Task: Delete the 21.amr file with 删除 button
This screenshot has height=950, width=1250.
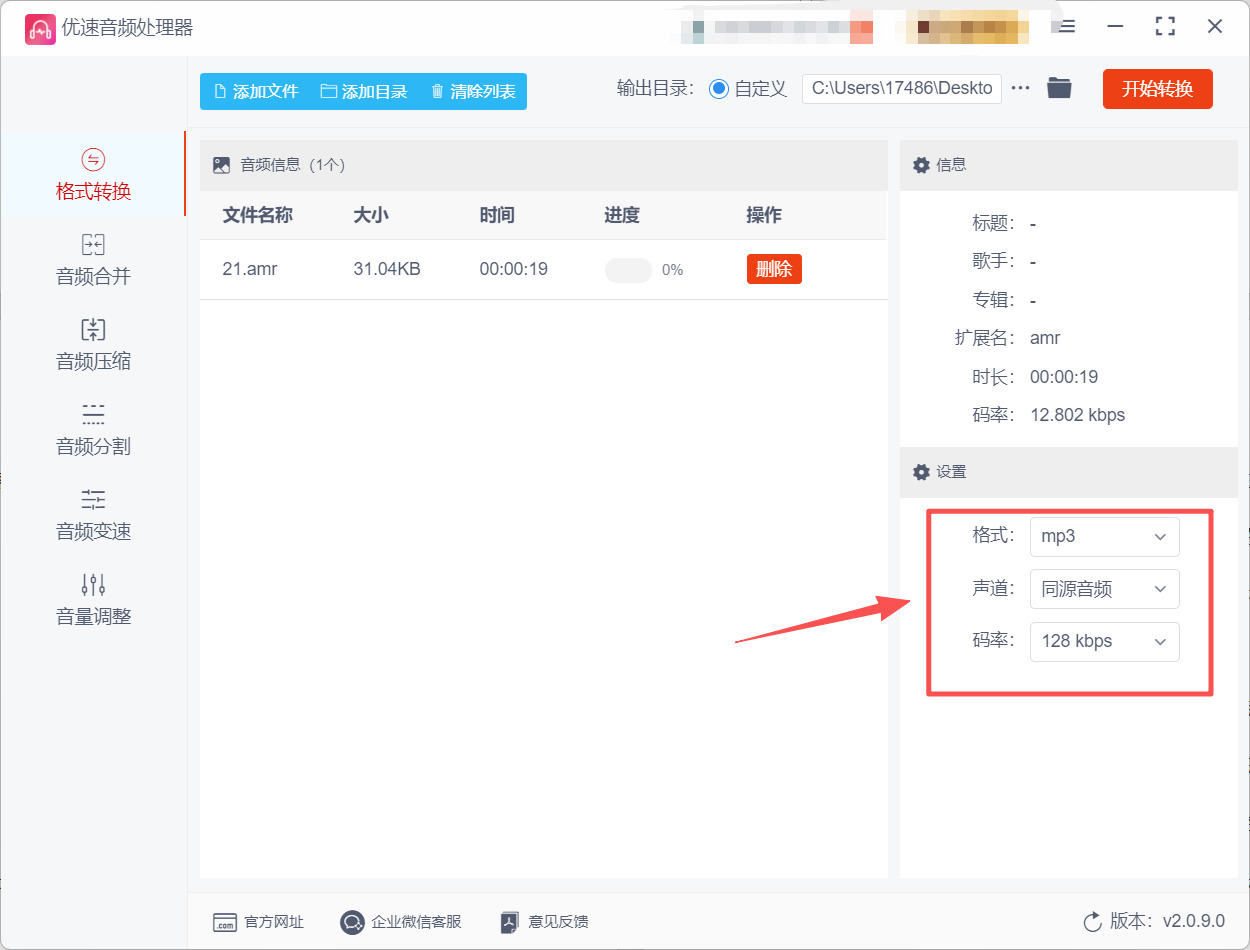Action: (x=773, y=269)
